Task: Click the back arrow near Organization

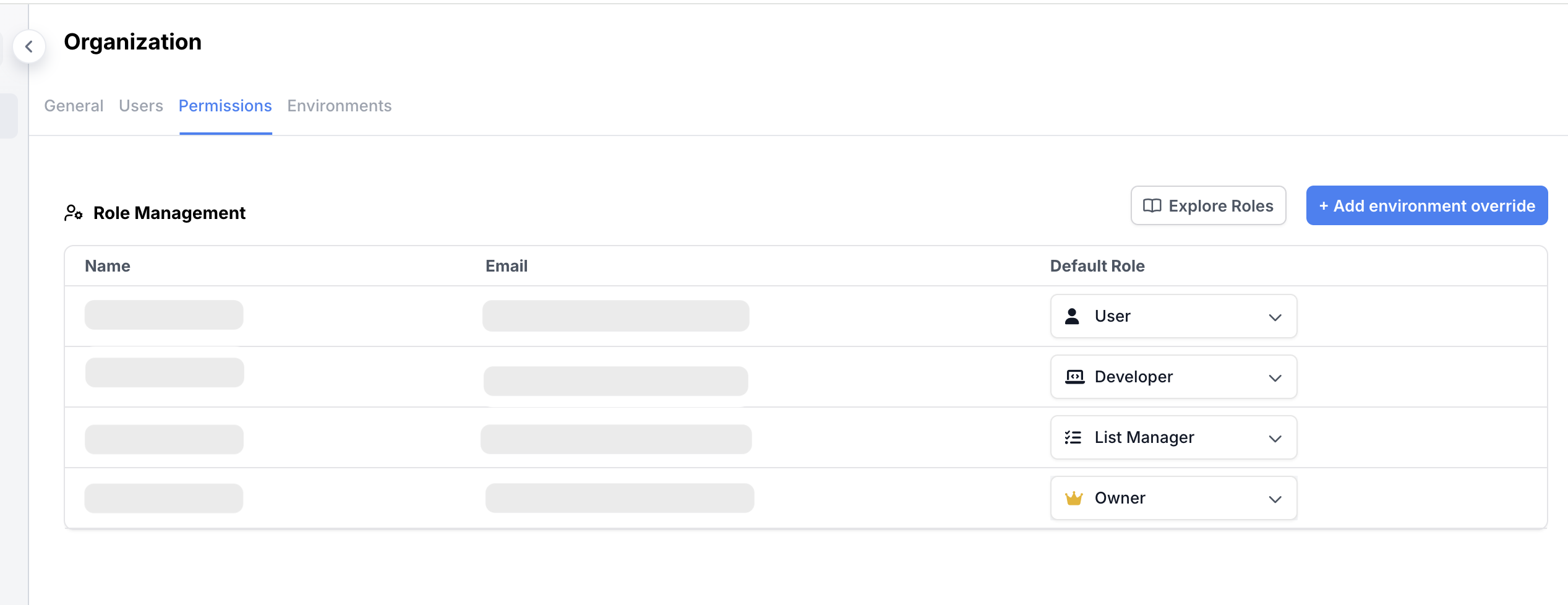Action: (x=29, y=46)
